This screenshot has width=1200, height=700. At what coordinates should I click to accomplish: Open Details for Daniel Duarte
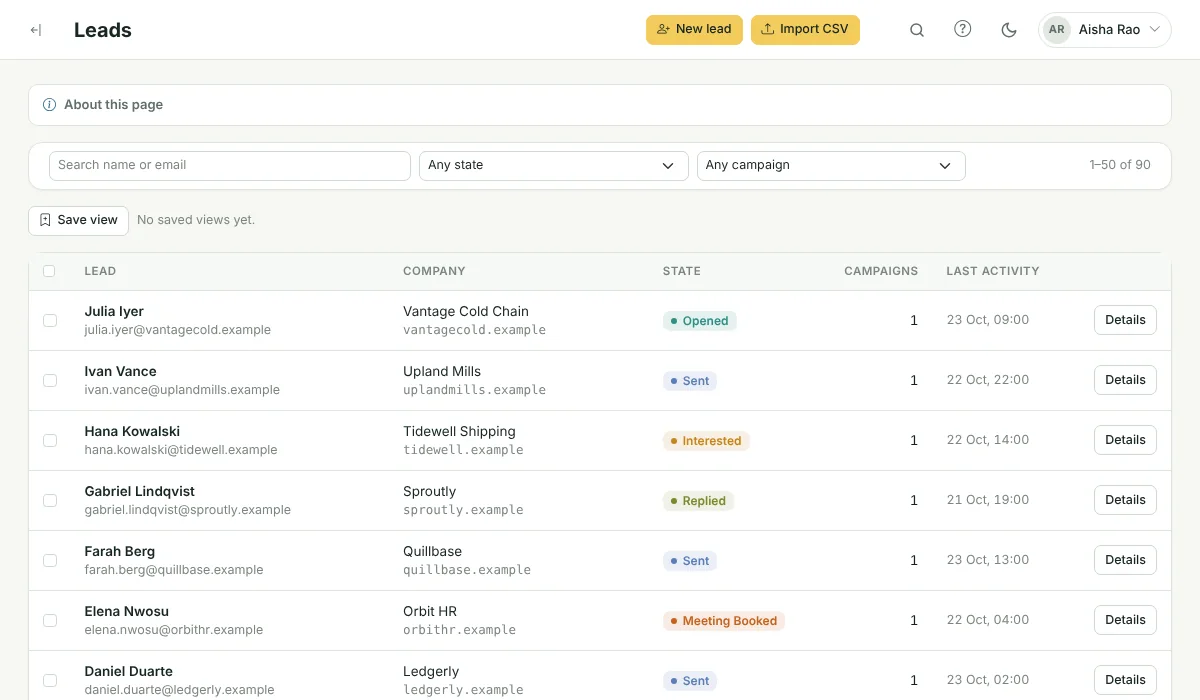click(x=1125, y=680)
